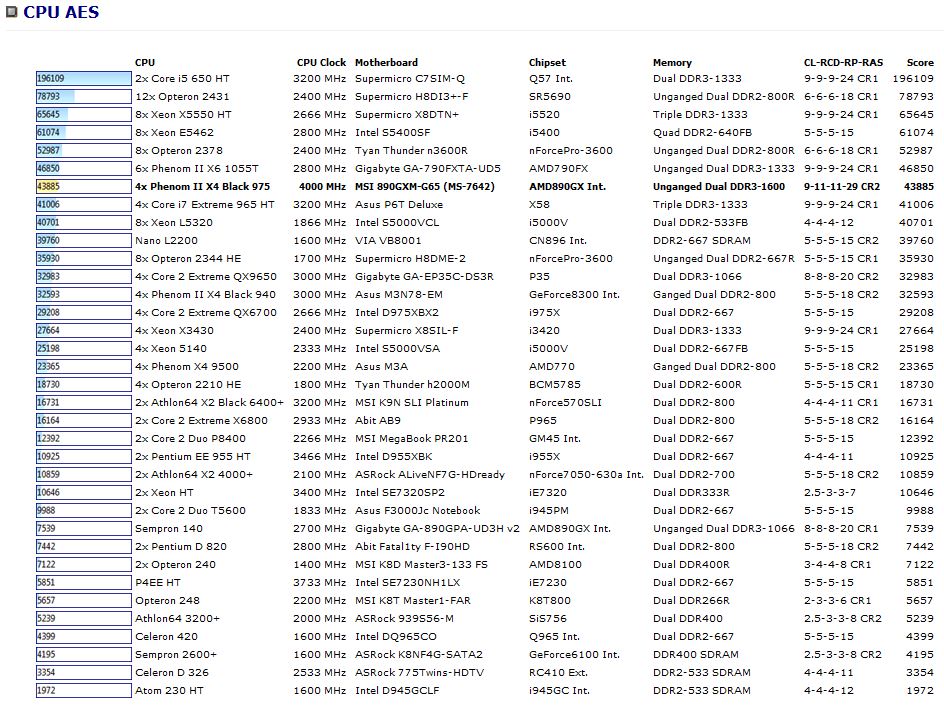The image size is (944, 710).
Task: Select the bold 4x Phenom II X4 Black 975 row
Action: point(202,187)
